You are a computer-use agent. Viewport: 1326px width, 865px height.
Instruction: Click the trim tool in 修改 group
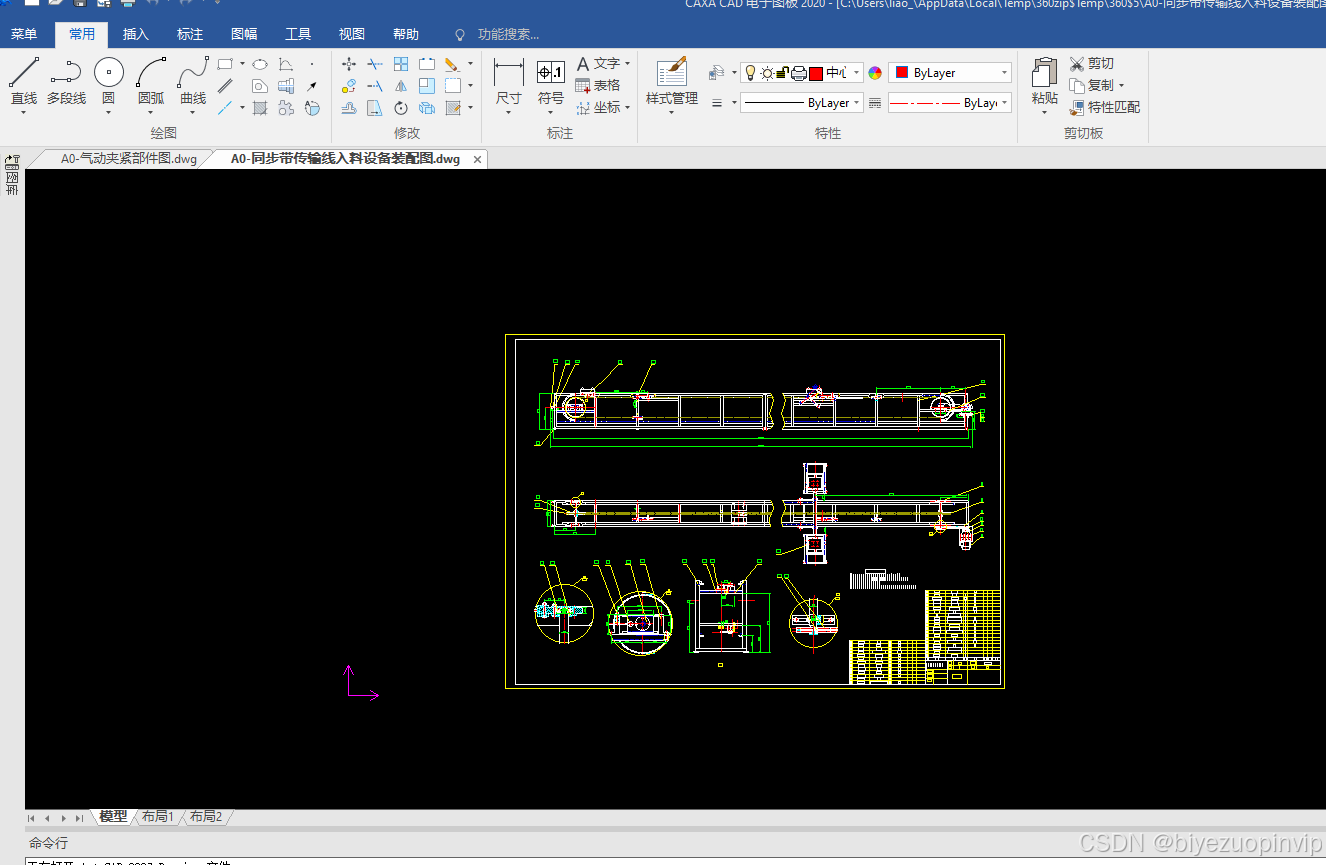tap(375, 64)
